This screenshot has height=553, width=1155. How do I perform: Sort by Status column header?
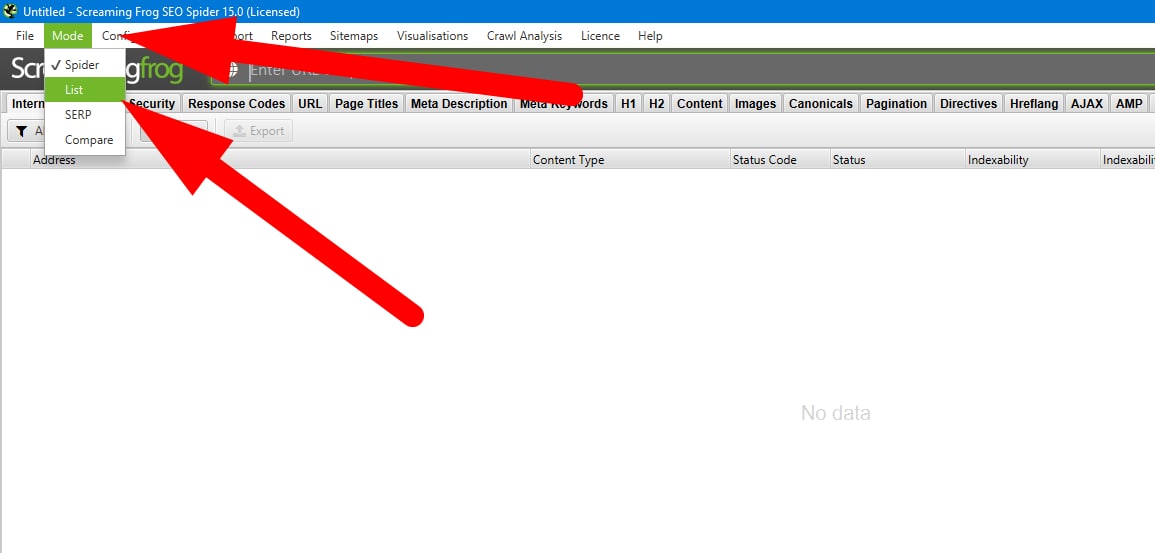click(x=897, y=160)
